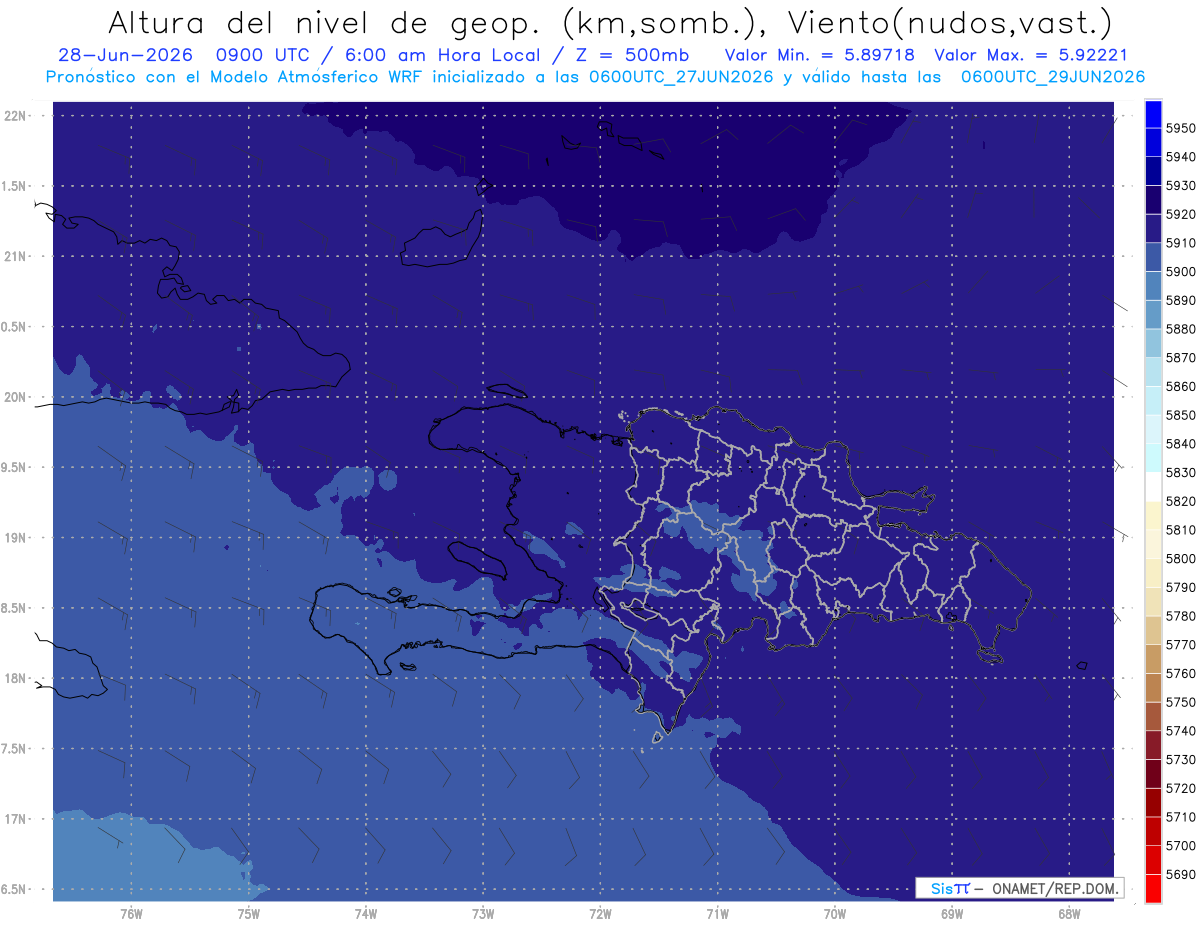Click the 19N latitude axis label
Viewport: 1200px width, 927px height.
[x=17, y=538]
